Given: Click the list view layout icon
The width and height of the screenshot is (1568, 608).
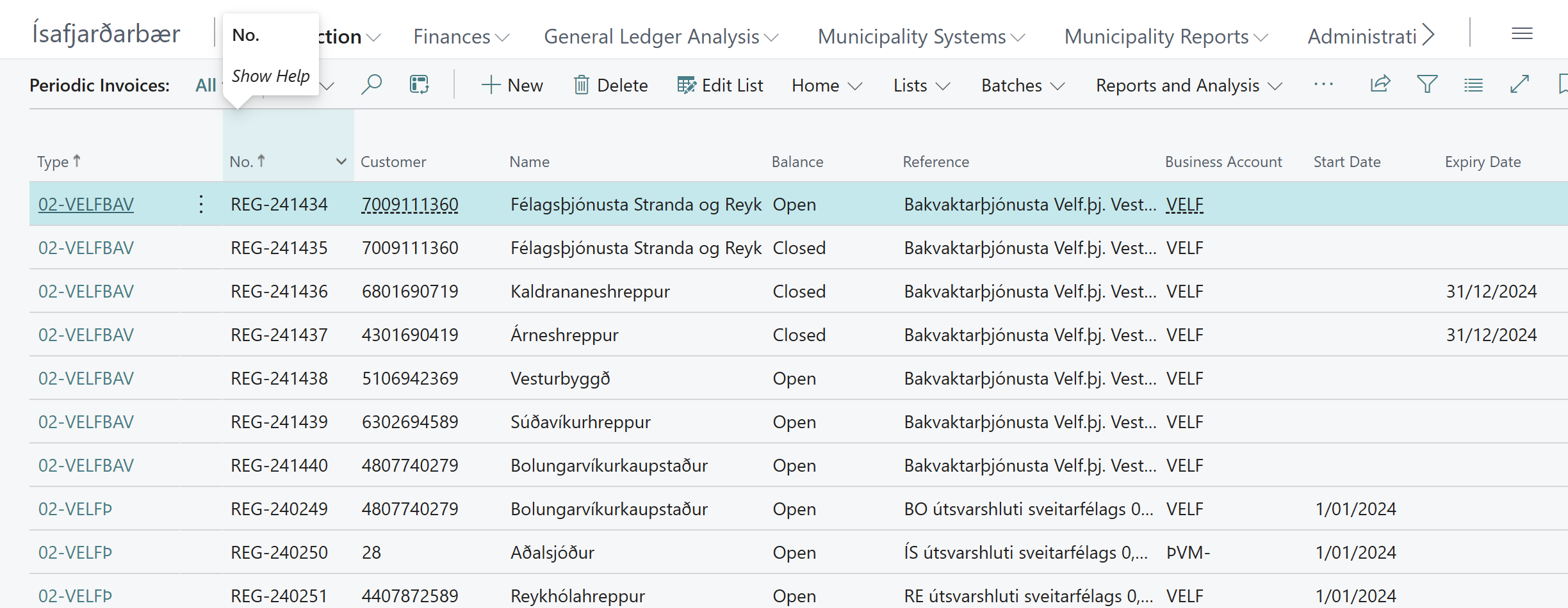Looking at the screenshot, I should coord(1473,84).
